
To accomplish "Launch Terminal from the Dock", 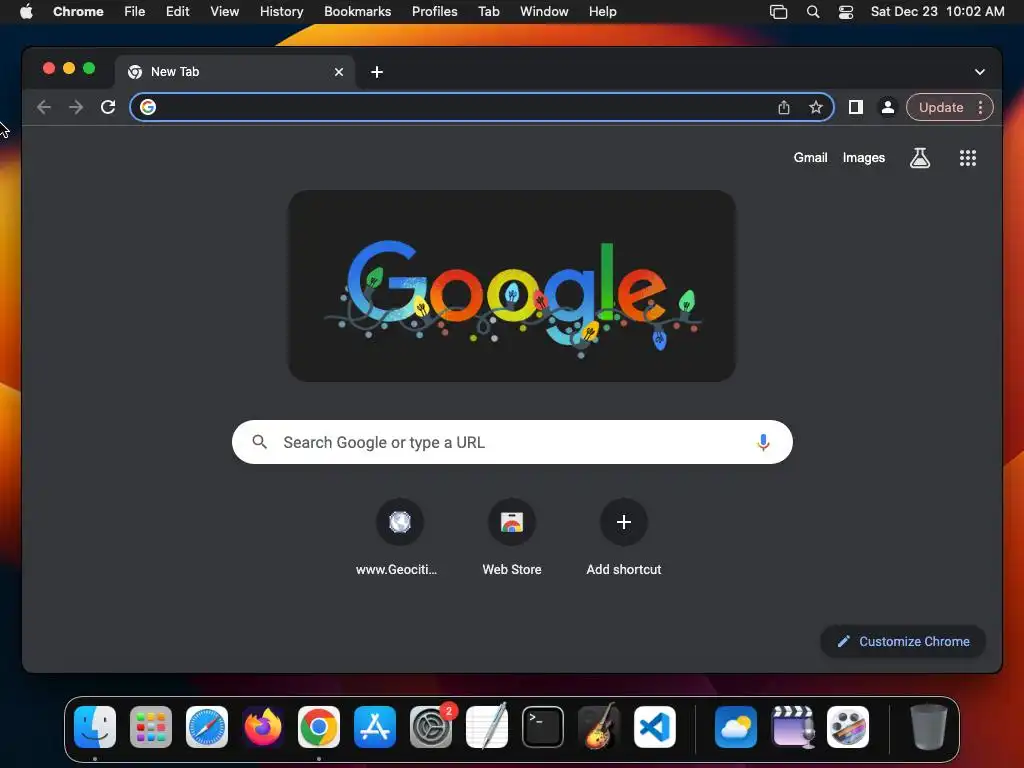I will click(x=543, y=727).
